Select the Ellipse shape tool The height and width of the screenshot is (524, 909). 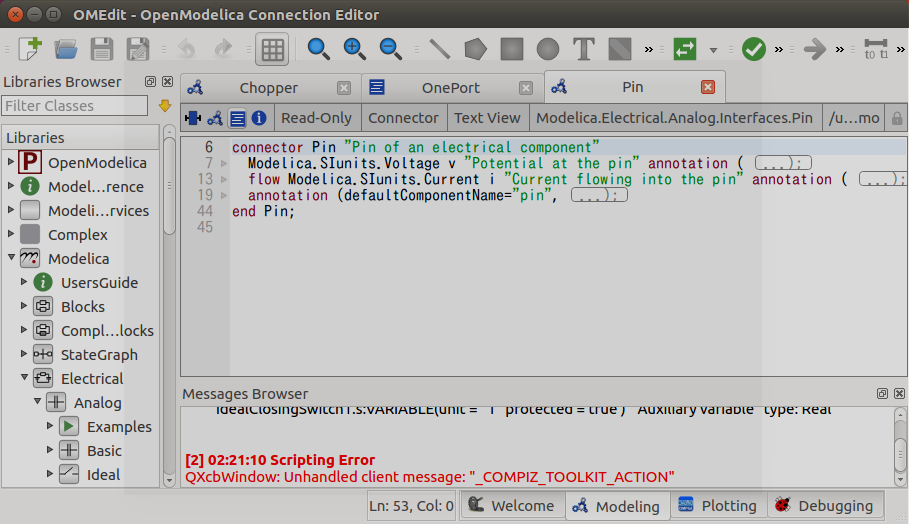[x=547, y=49]
